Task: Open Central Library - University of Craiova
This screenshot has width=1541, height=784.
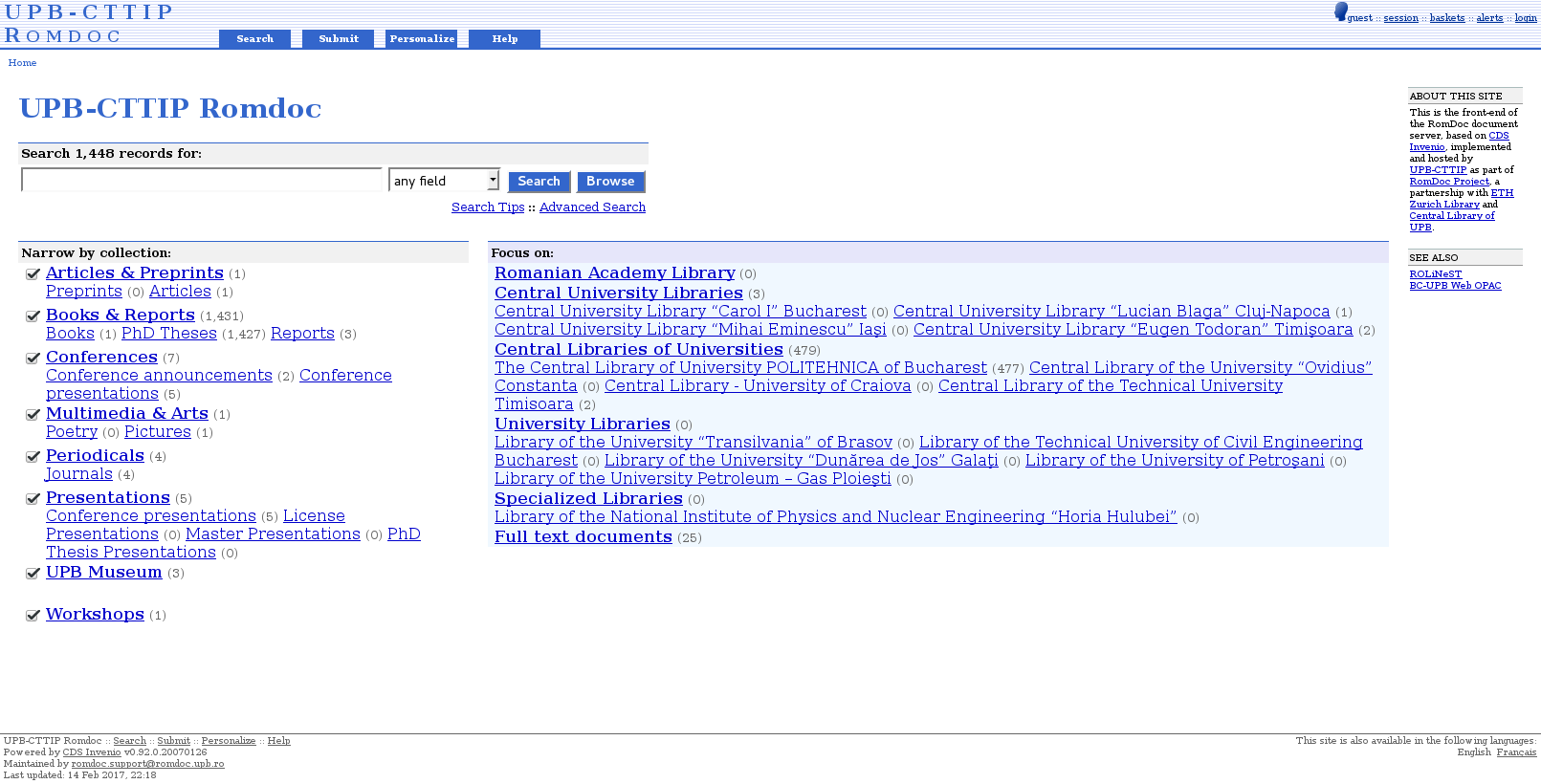Action: (758, 386)
